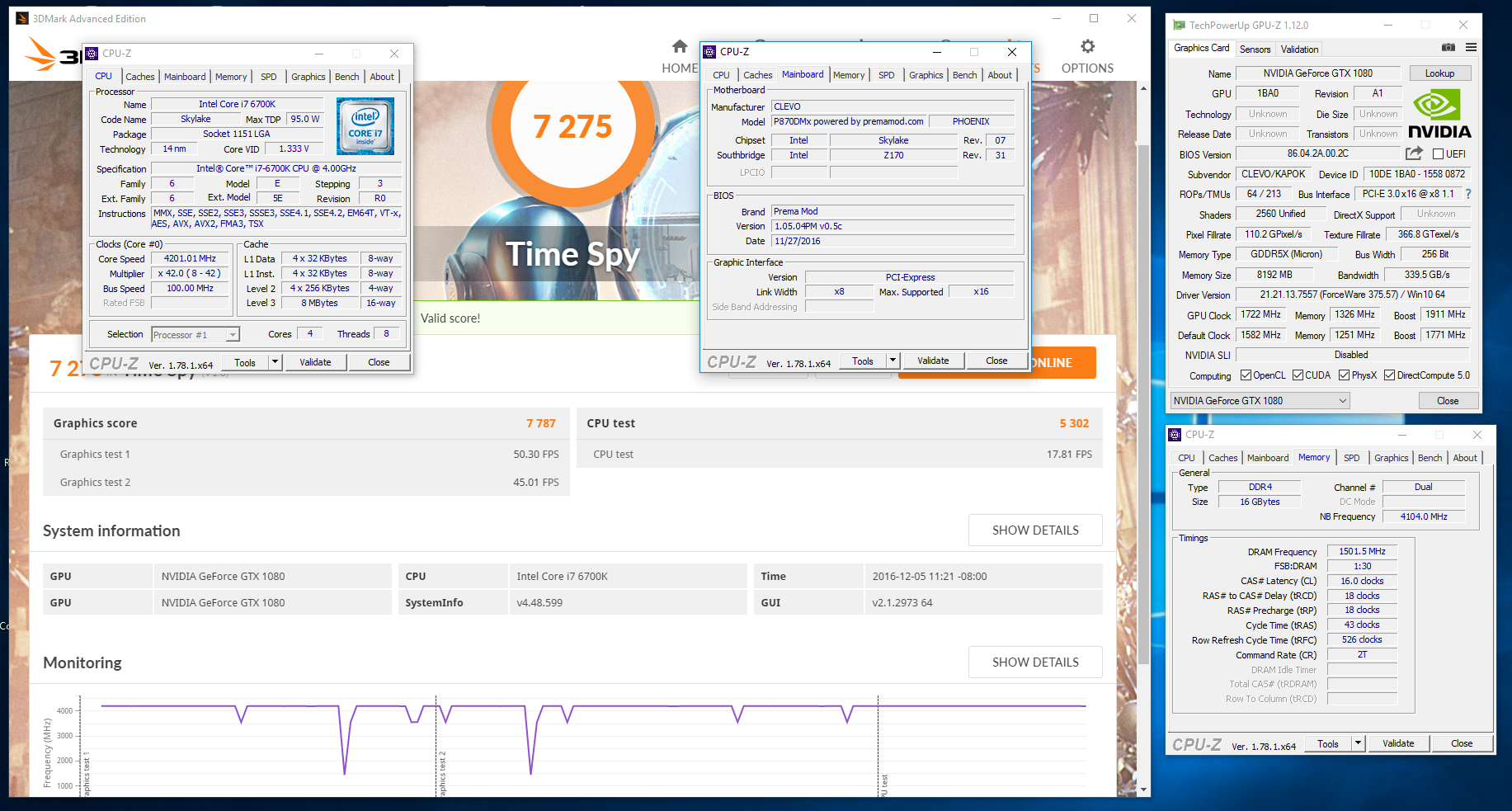Switch to Sensors tab in GPU-Z
This screenshot has width=1512, height=811.
pos(1255,50)
